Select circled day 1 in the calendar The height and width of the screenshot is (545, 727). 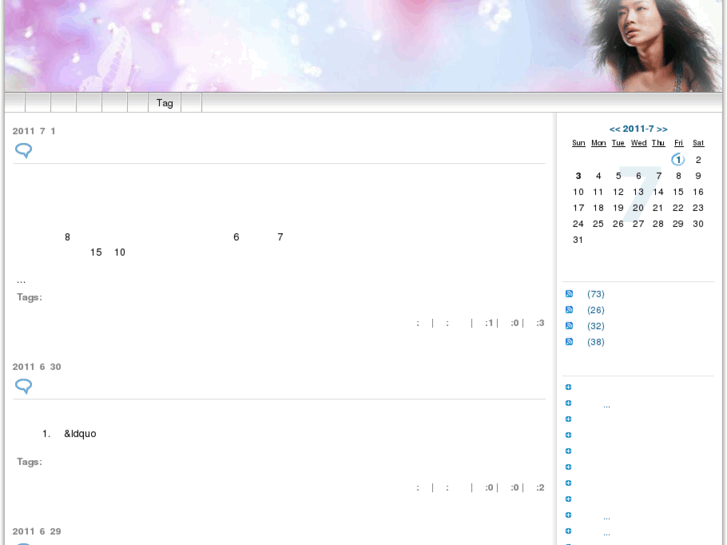[x=678, y=160]
